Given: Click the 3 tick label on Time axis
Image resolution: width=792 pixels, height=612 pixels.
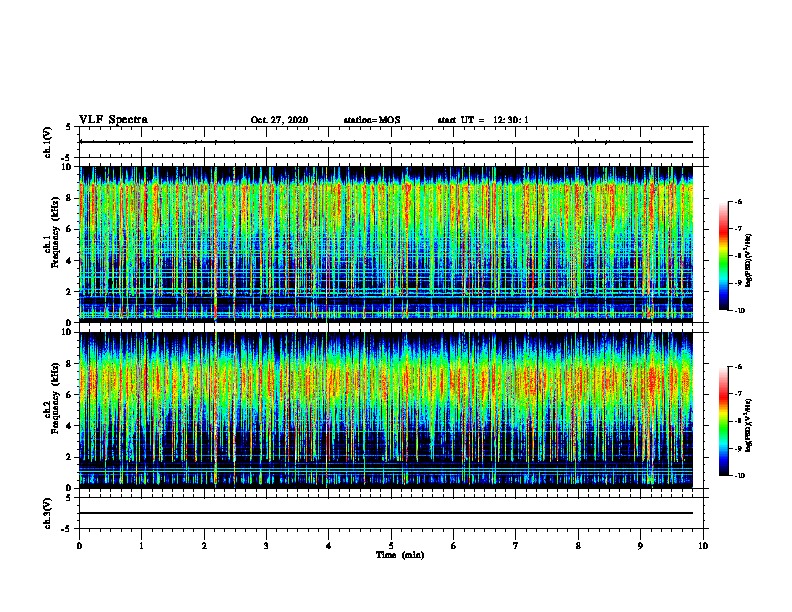Looking at the screenshot, I should (x=266, y=546).
